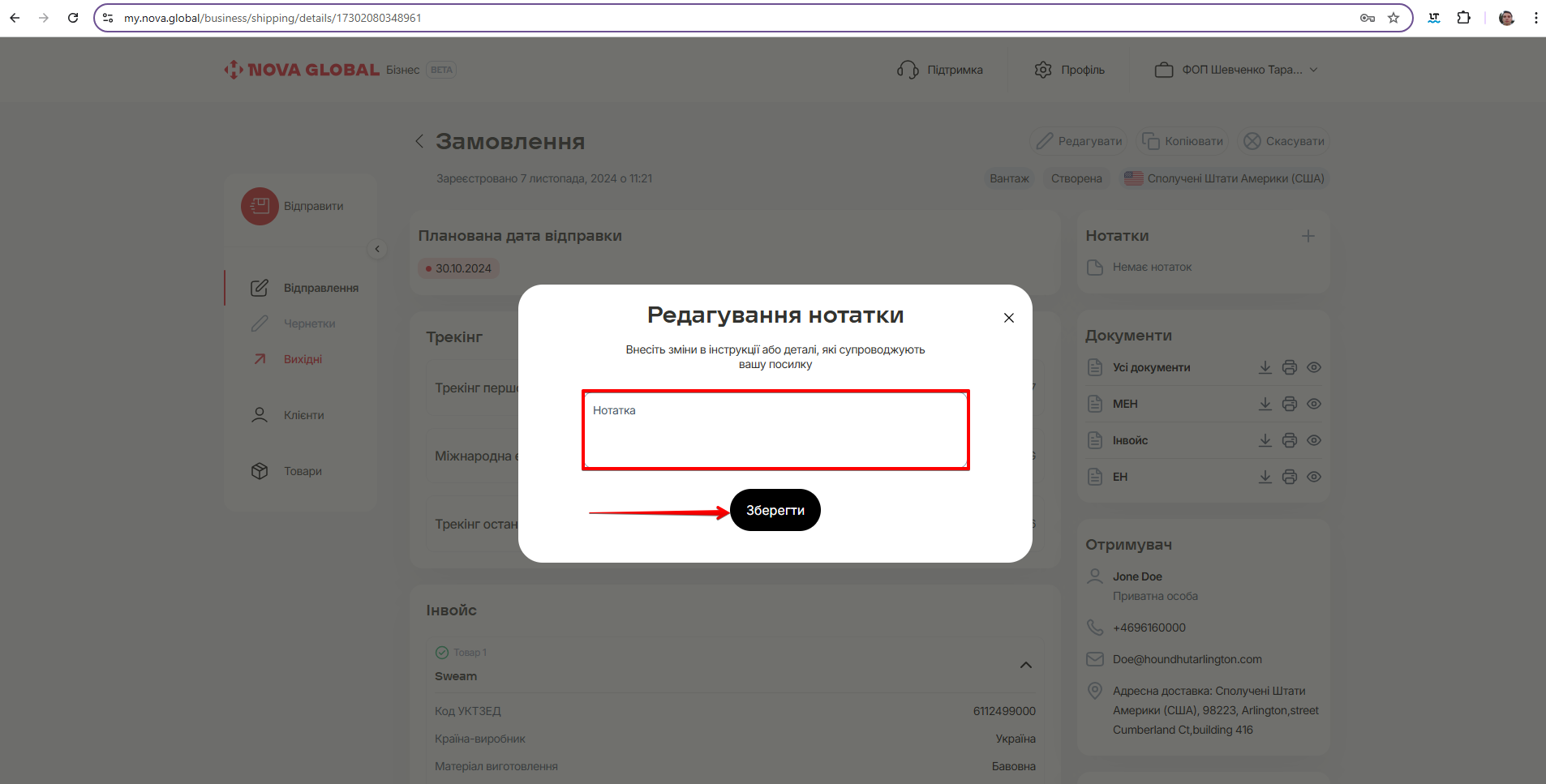Go to Клієнти section
The height and width of the screenshot is (784, 1546).
click(303, 415)
